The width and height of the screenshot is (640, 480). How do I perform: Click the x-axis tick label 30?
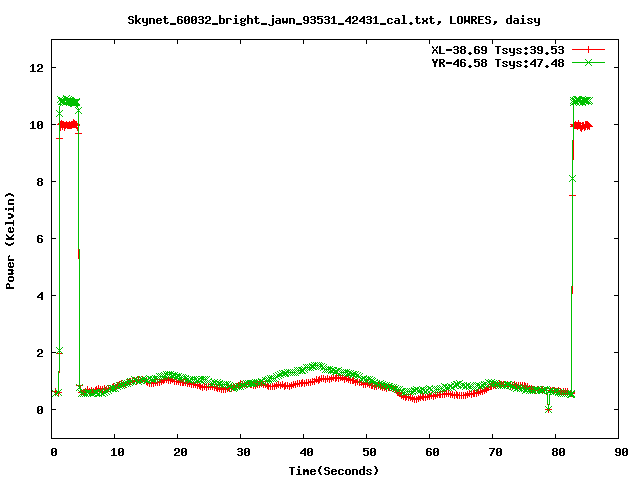[x=243, y=452]
